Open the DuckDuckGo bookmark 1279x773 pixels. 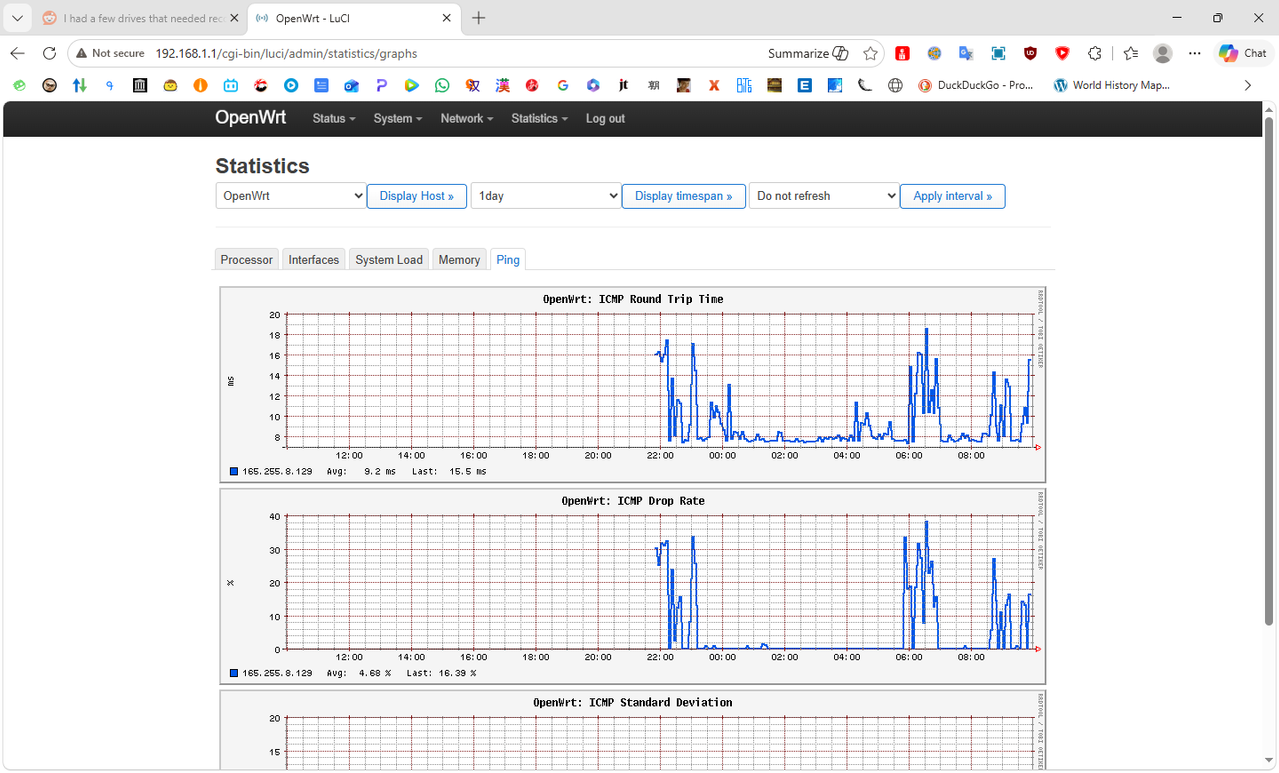point(976,86)
